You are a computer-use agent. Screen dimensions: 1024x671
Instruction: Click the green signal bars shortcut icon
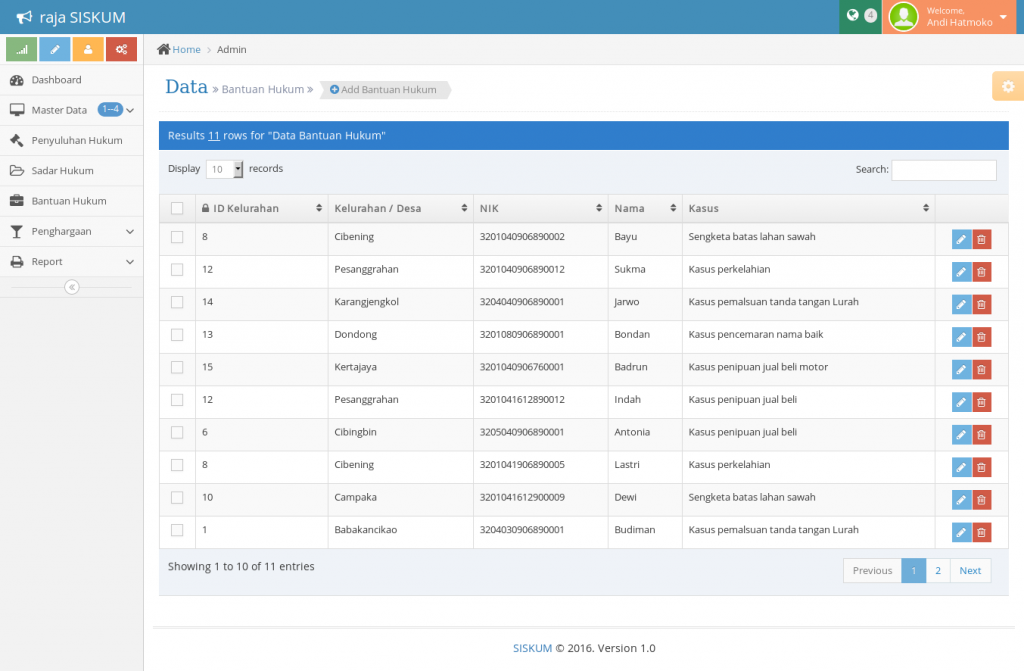[21, 49]
